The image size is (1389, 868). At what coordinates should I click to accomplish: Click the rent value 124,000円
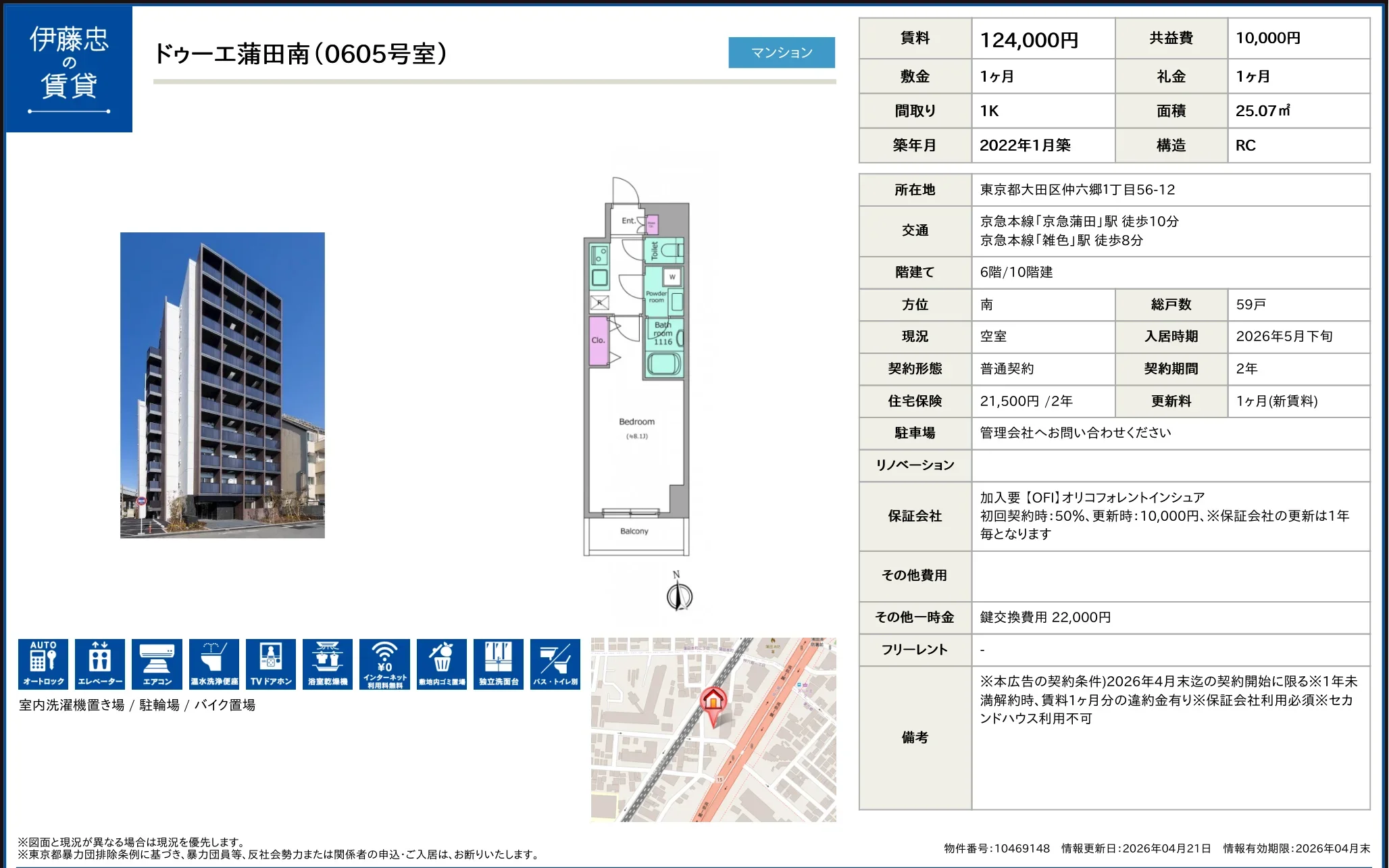pyautogui.click(x=1028, y=40)
